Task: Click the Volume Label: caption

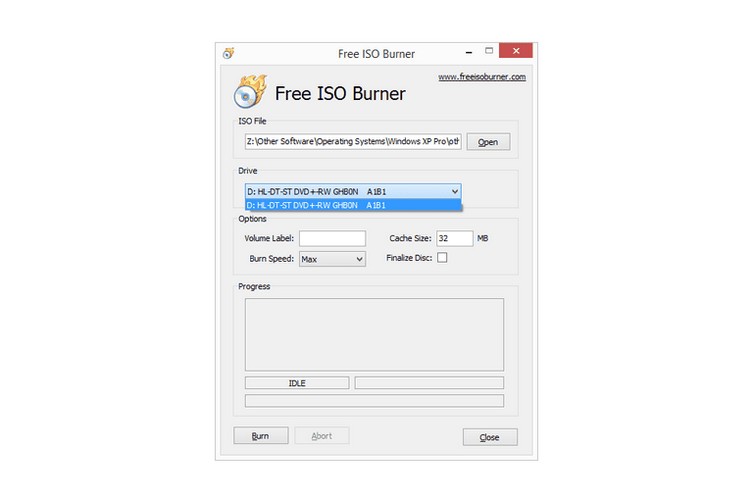Action: [269, 238]
